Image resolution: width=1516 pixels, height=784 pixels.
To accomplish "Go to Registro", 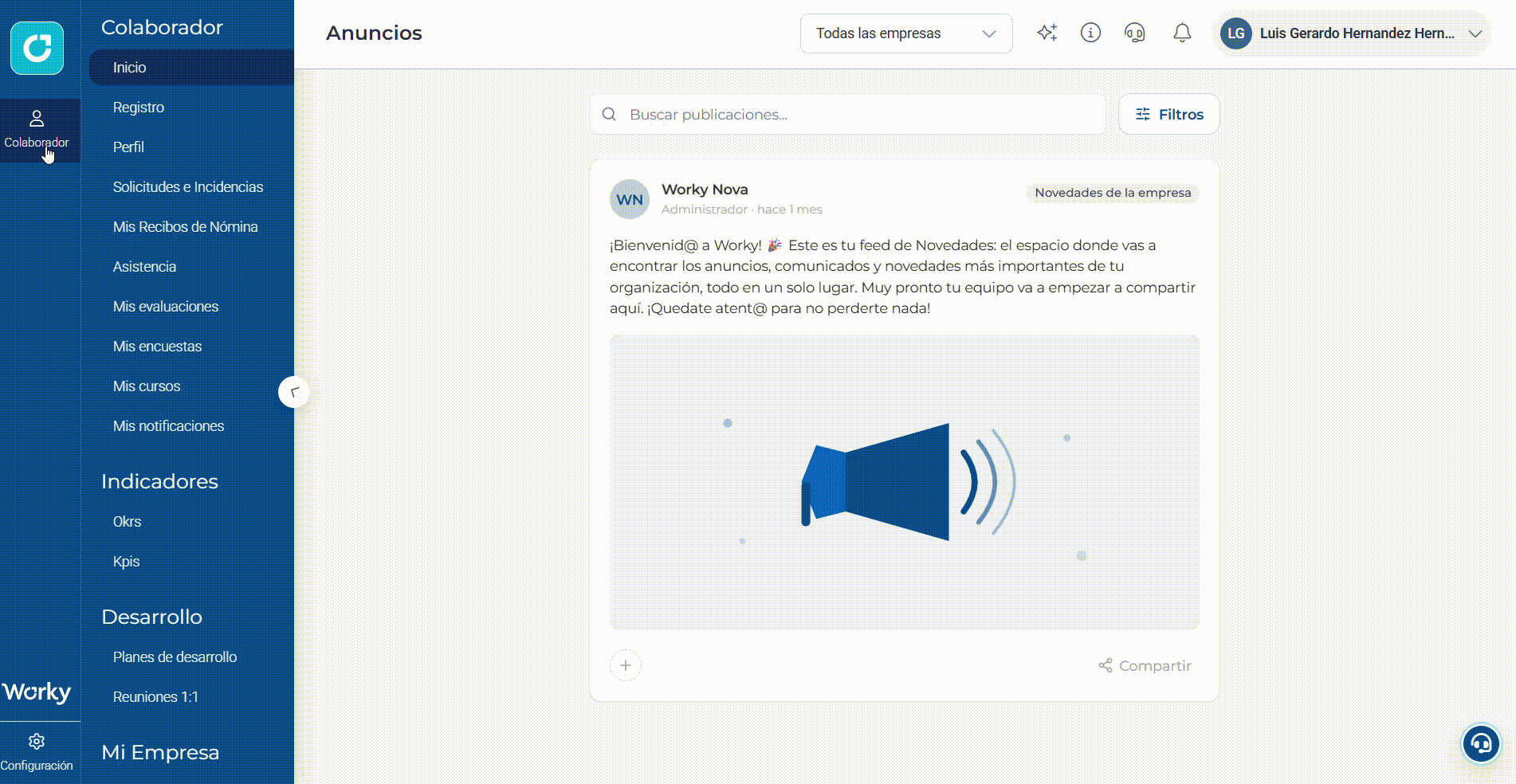I will (139, 107).
